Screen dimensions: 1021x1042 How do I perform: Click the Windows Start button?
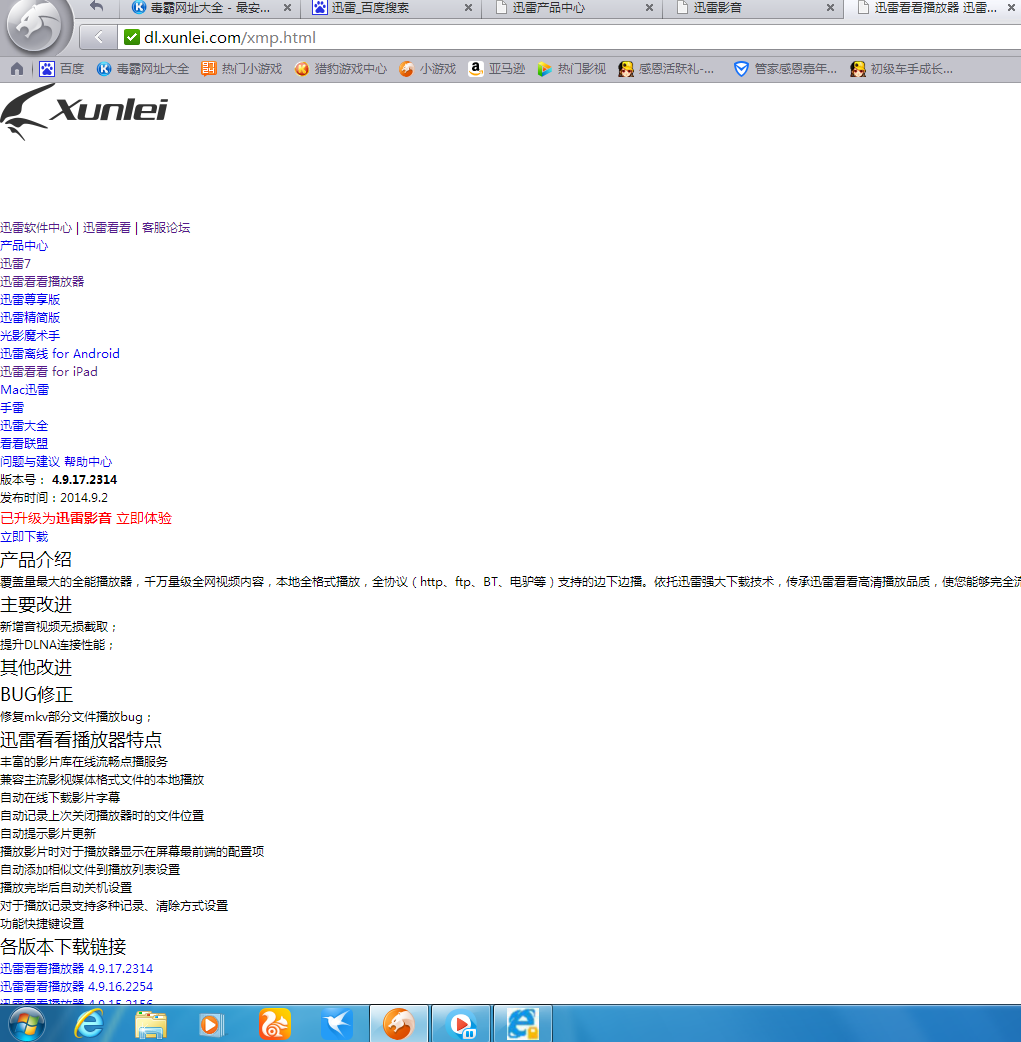coord(28,1024)
